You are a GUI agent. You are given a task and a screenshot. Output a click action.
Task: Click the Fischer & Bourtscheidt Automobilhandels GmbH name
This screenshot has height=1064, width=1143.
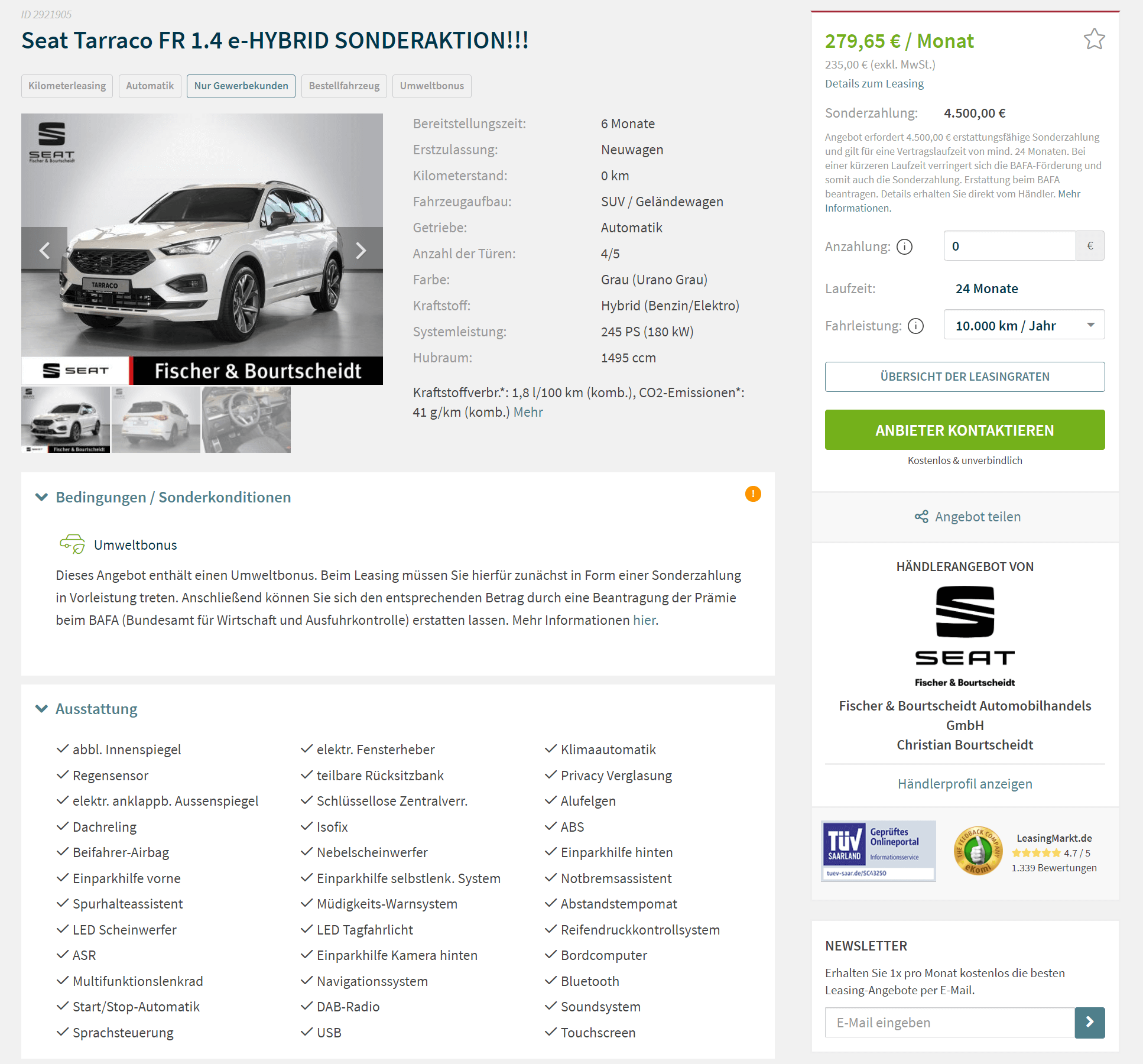coord(965,715)
